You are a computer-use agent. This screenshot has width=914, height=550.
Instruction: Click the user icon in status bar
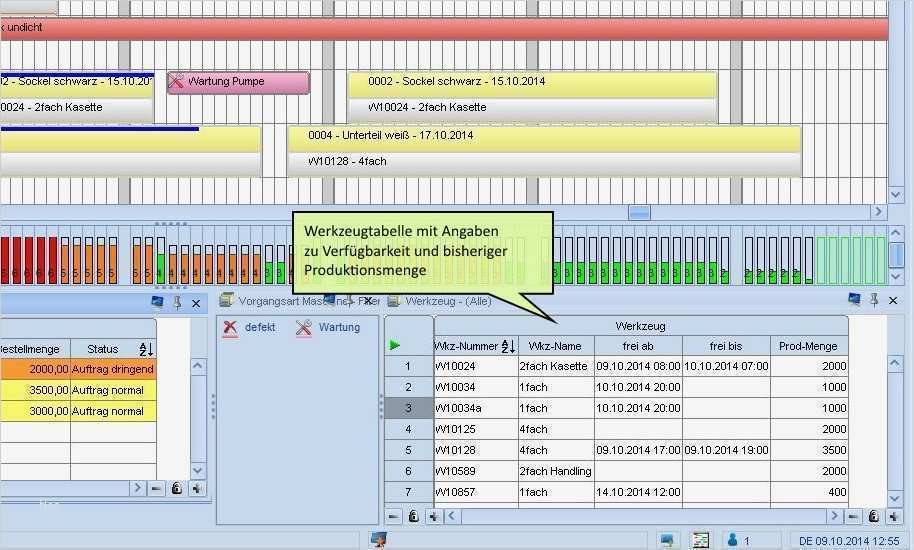[733, 540]
